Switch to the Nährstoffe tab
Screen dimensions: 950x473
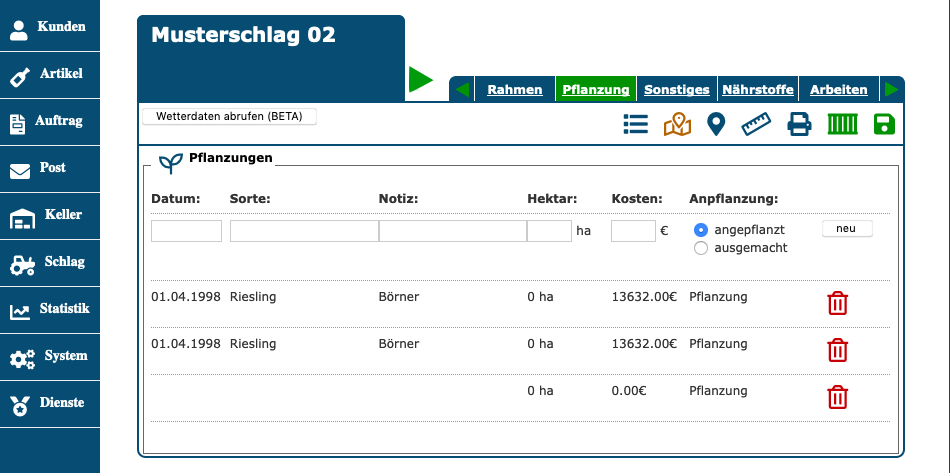point(757,89)
